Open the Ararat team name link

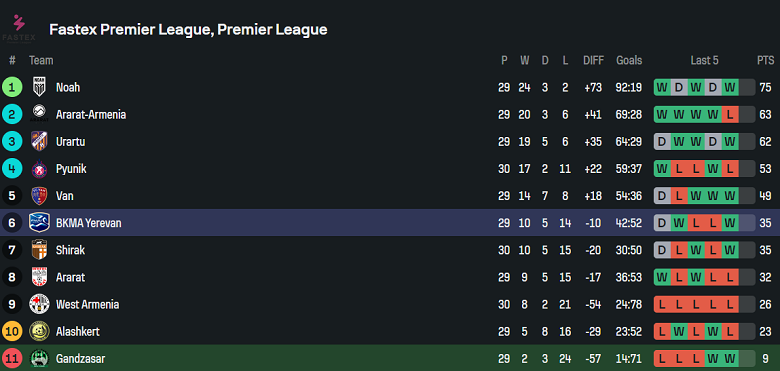point(71,277)
